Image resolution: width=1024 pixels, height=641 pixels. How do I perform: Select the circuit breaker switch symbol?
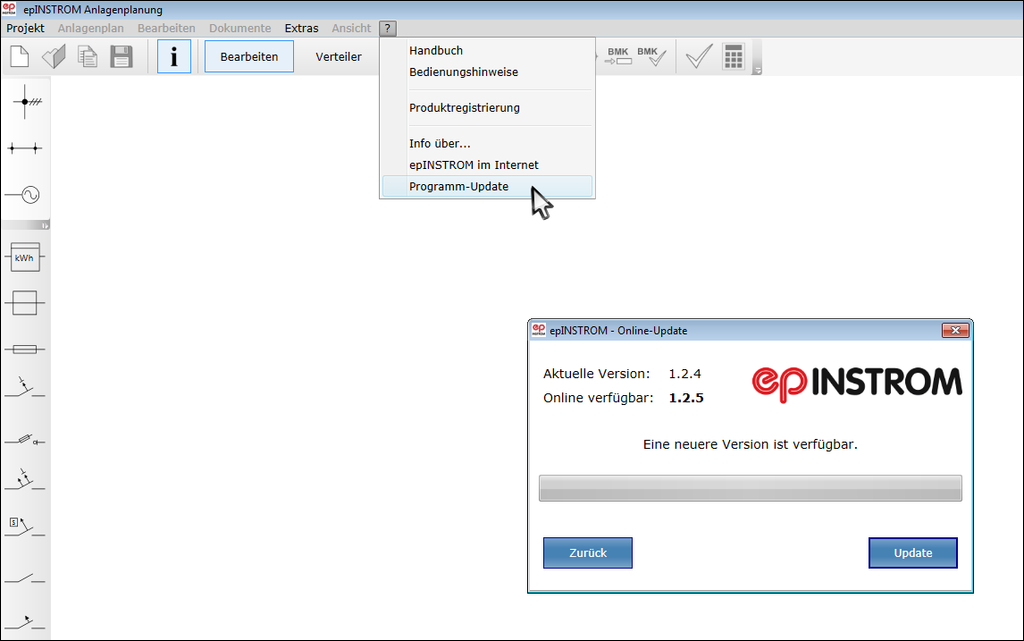click(x=25, y=388)
